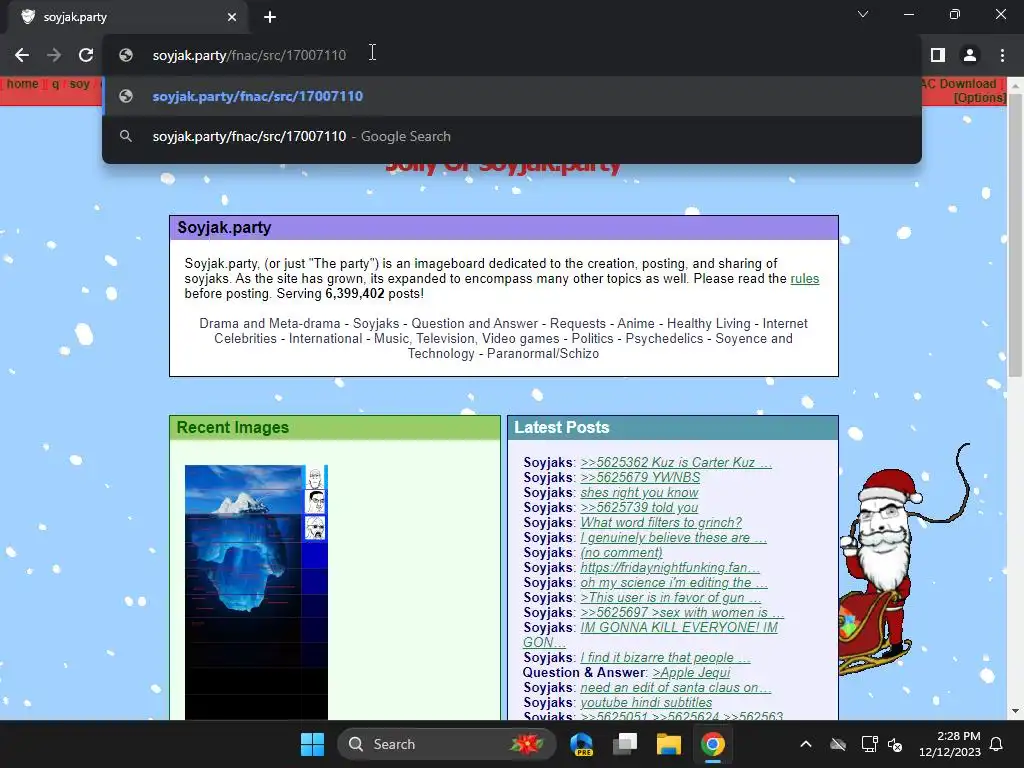Open post '>This user is in favor of gun'
1024x768 pixels.
(x=671, y=598)
